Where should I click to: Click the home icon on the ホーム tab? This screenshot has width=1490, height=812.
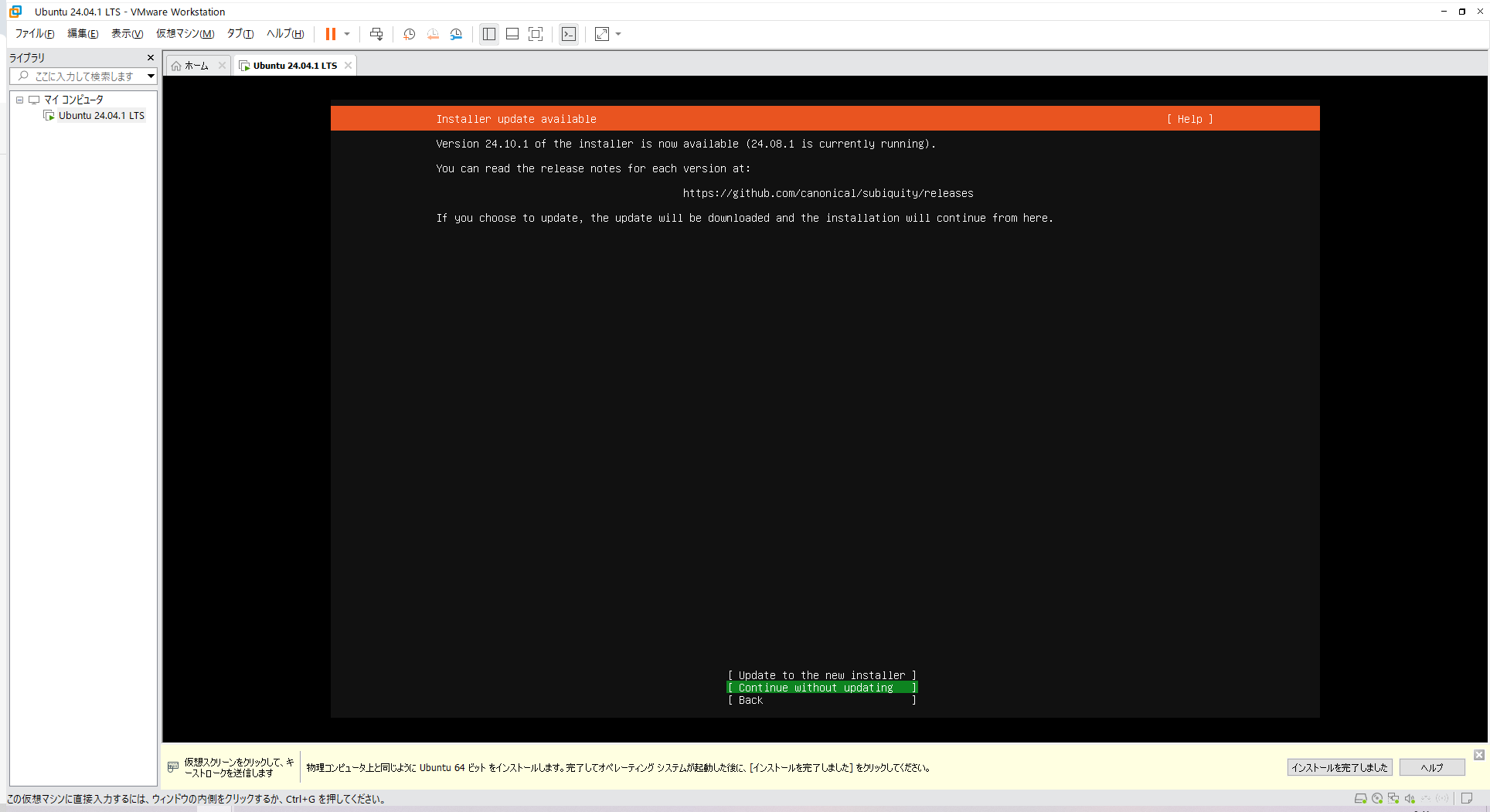click(176, 66)
